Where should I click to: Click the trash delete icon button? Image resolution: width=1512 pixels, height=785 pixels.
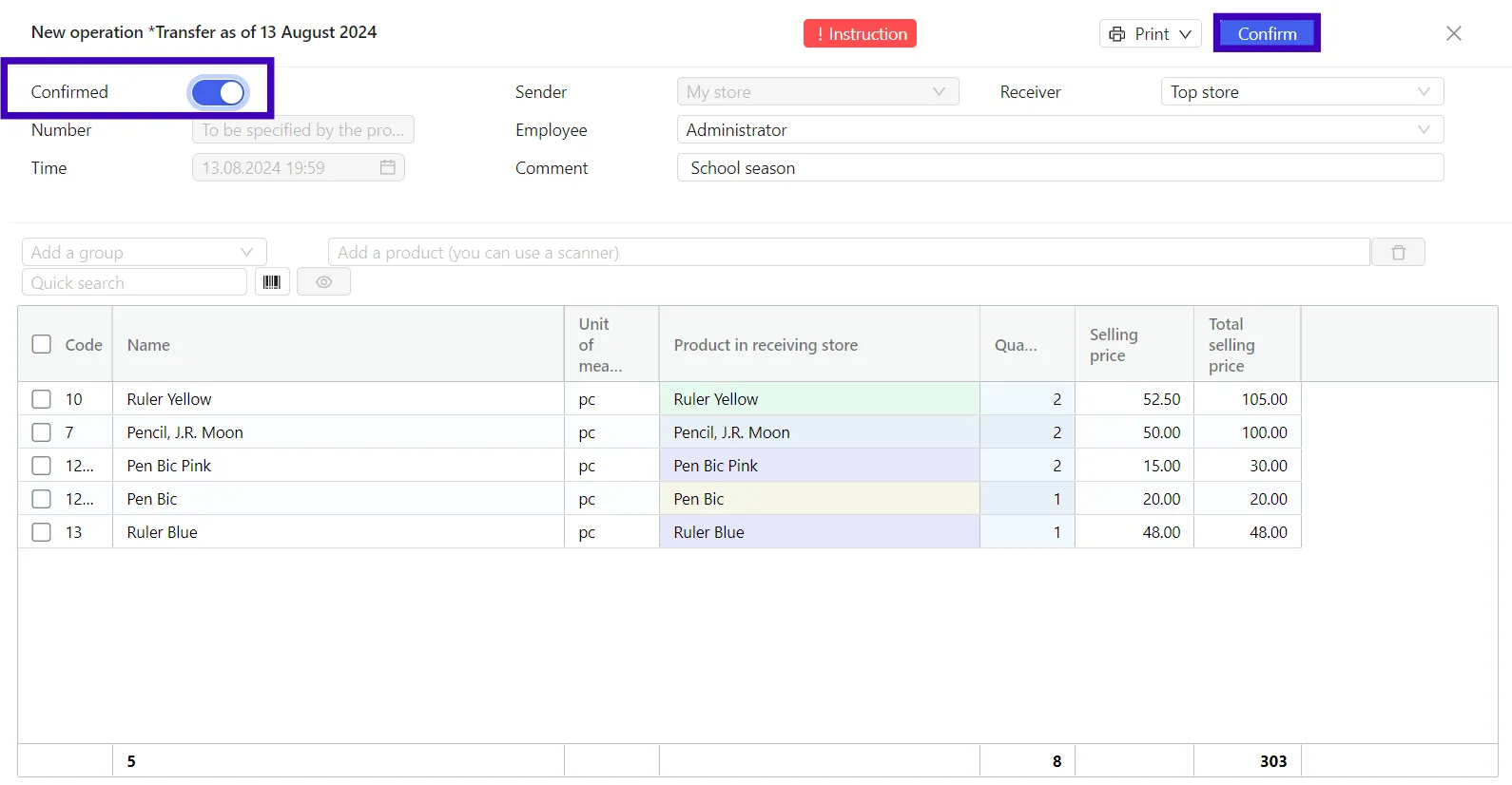[1398, 253]
